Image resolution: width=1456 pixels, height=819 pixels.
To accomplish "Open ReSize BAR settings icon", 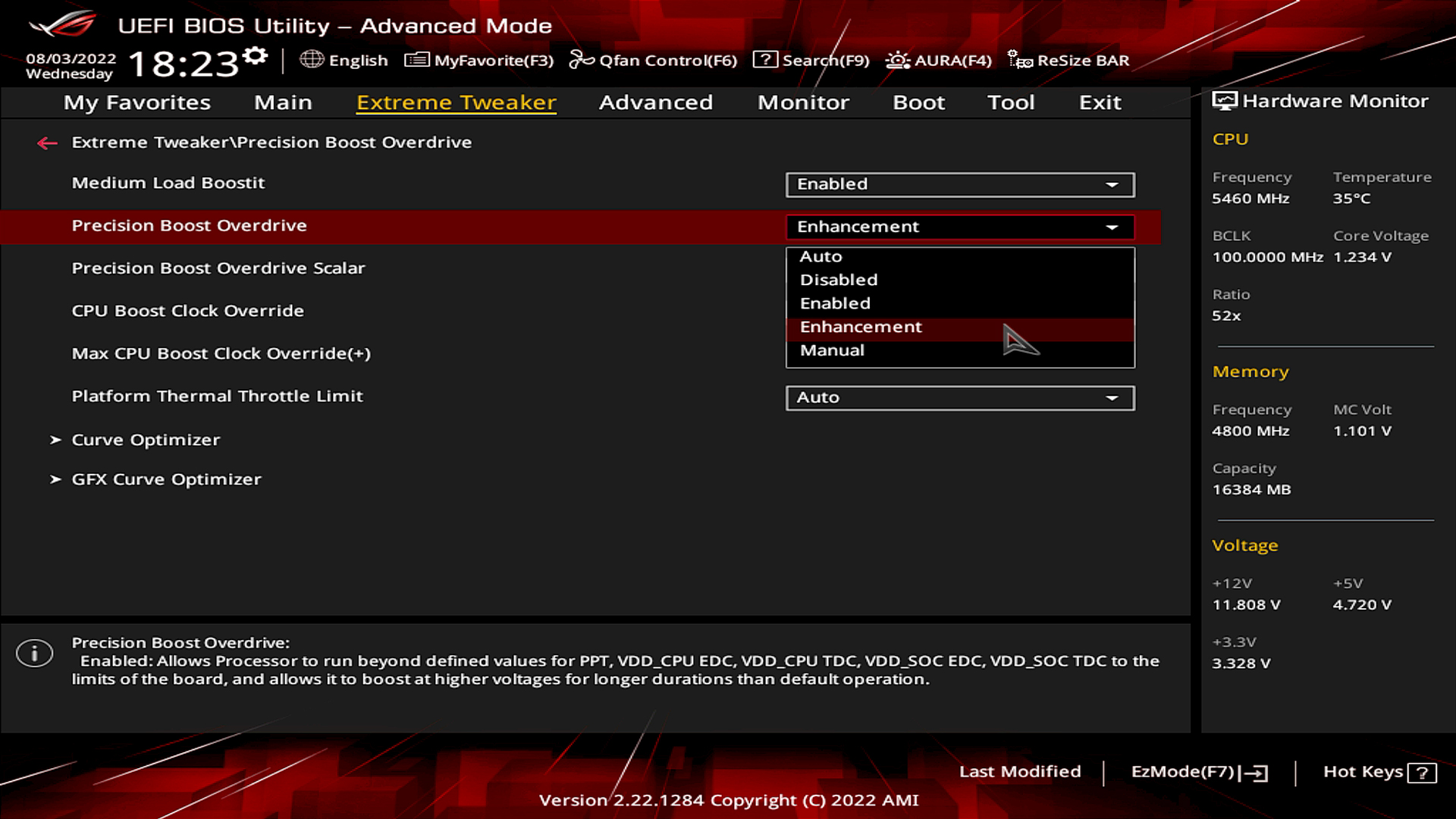I will click(1019, 60).
